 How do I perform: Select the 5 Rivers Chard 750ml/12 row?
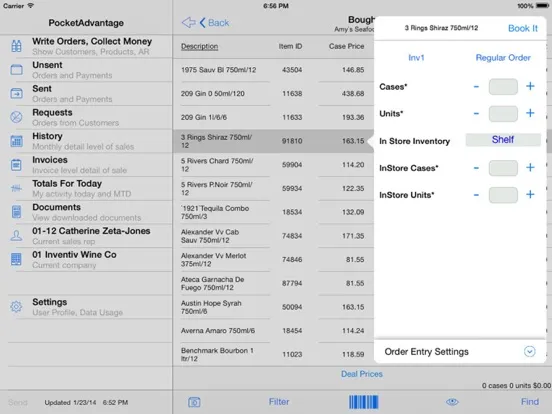click(273, 165)
